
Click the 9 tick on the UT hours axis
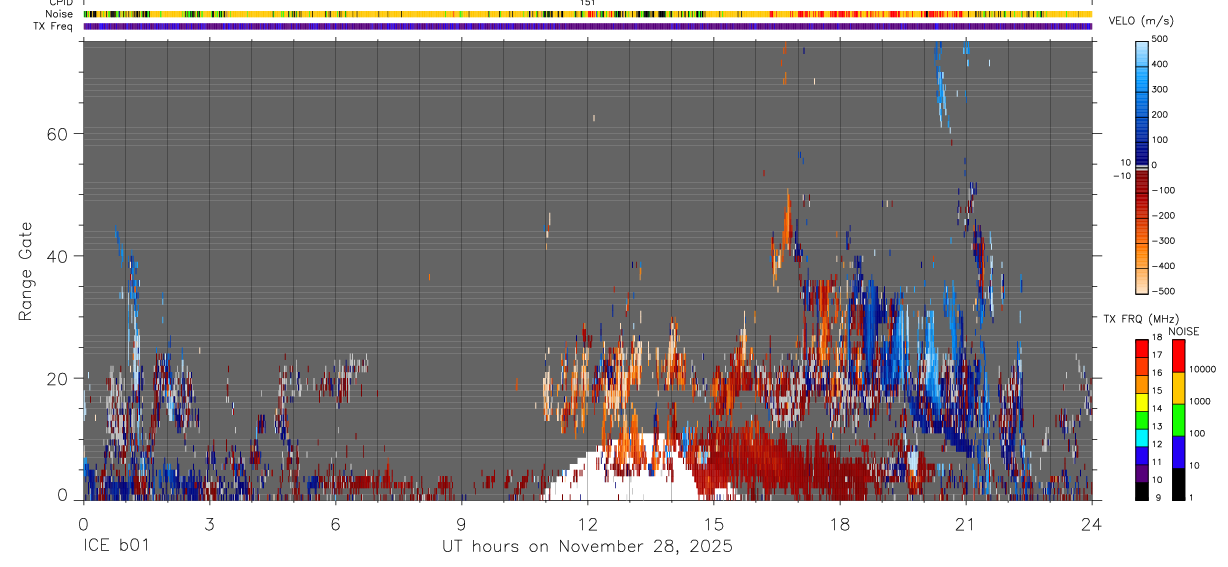coord(461,523)
